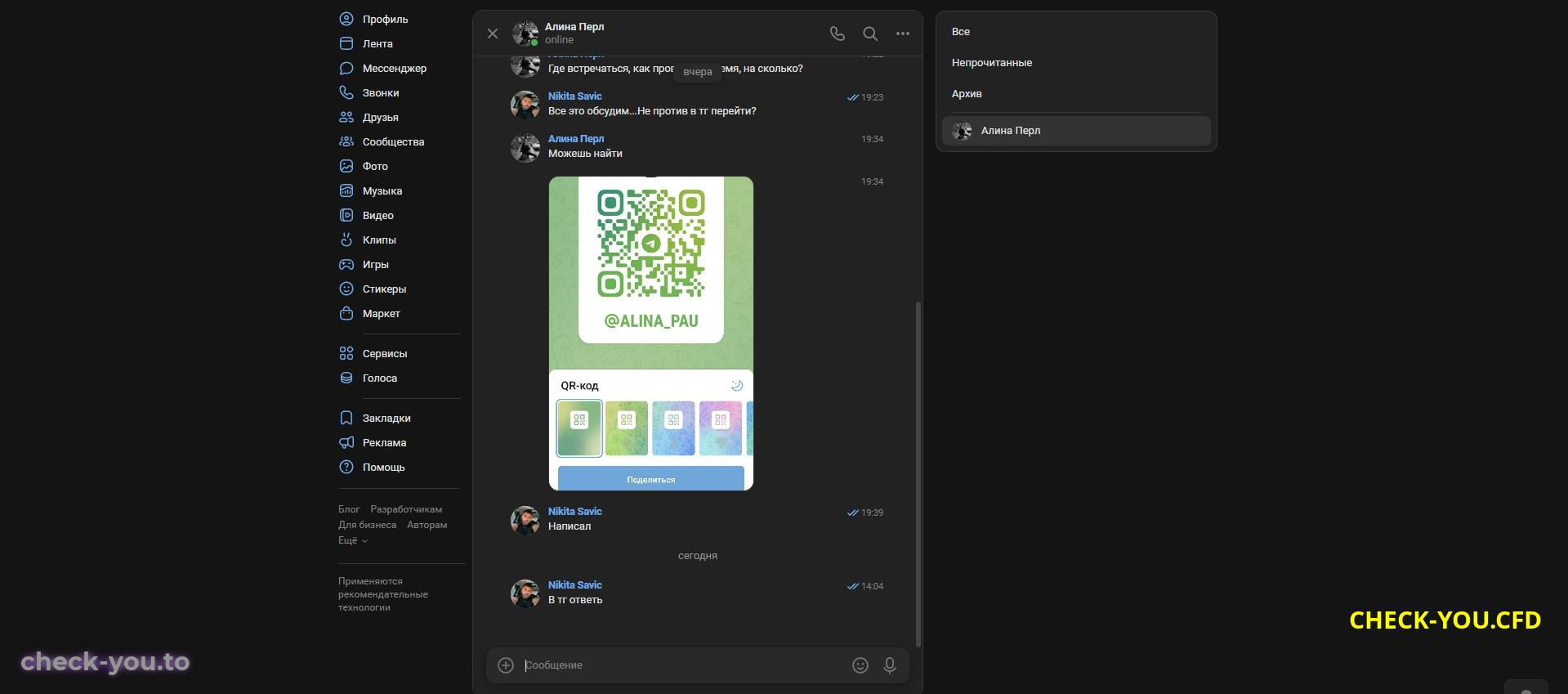Screen dimensions: 1568x694
Task: Select the message 'Можешь найти'
Action: click(585, 154)
